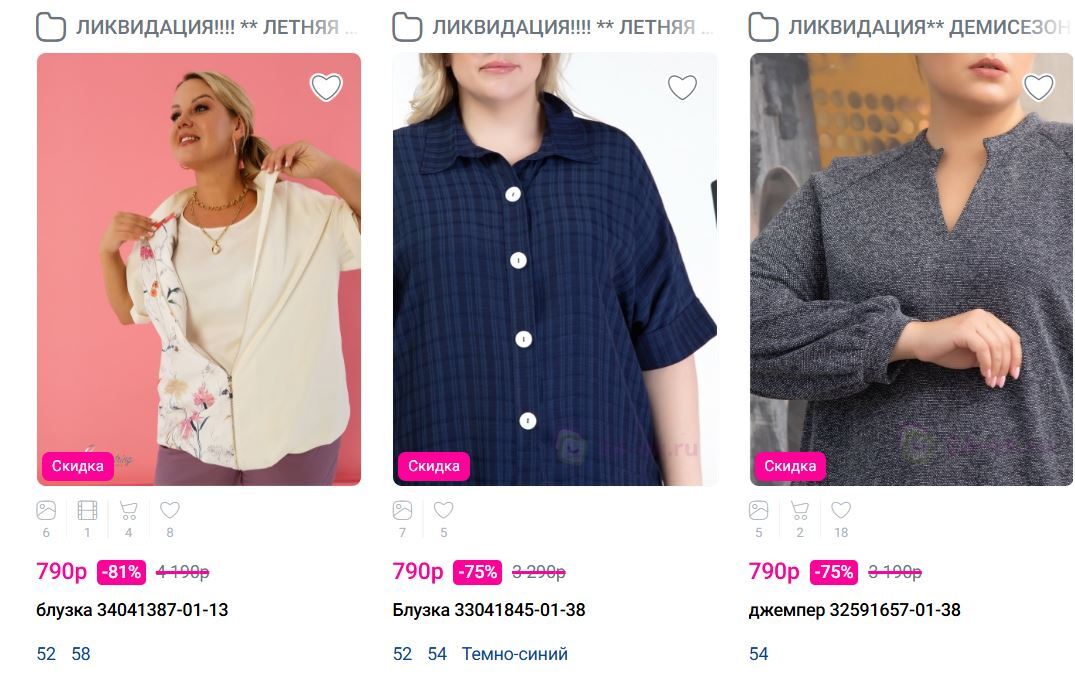1075x676 pixels.
Task: Open video icon under cream blouse
Action: (x=87, y=511)
